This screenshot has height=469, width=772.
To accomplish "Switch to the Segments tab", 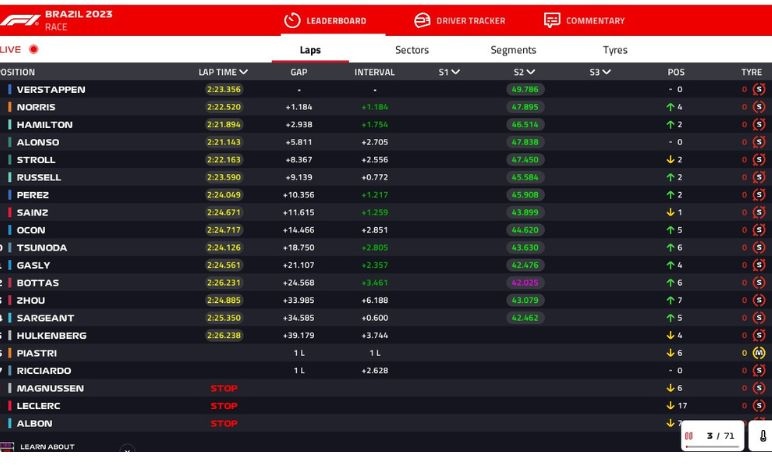I will [513, 50].
